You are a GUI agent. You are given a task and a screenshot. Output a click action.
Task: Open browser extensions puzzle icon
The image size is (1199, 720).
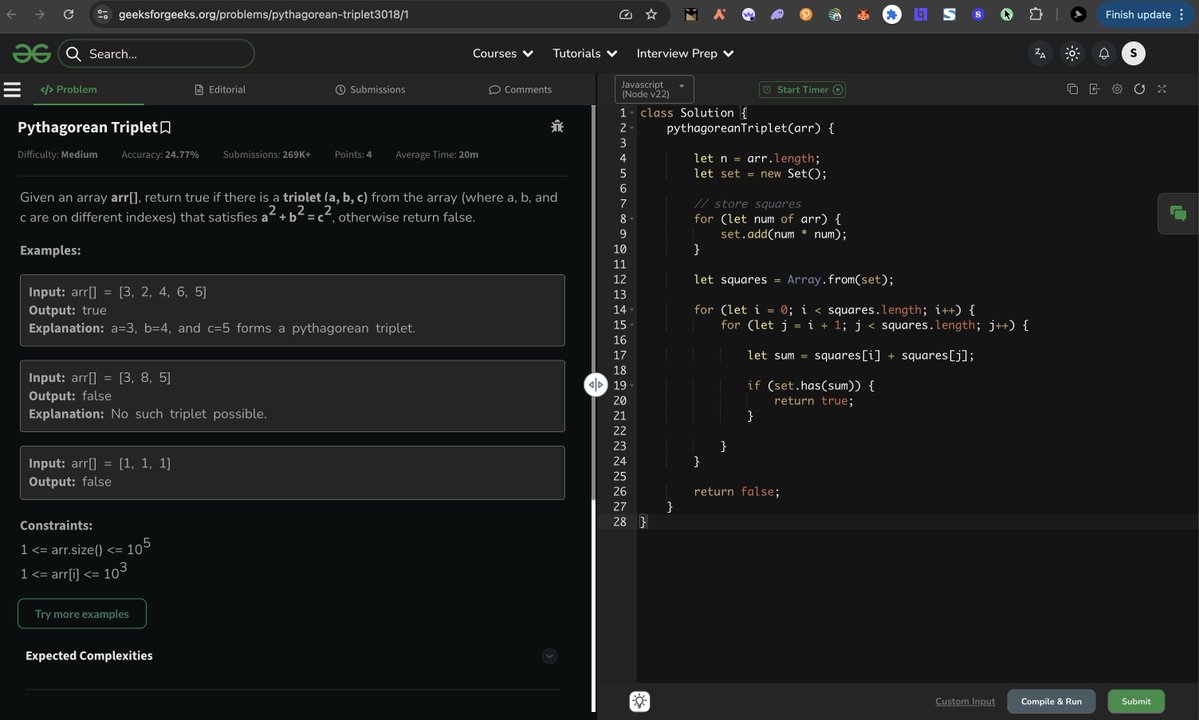point(1035,15)
